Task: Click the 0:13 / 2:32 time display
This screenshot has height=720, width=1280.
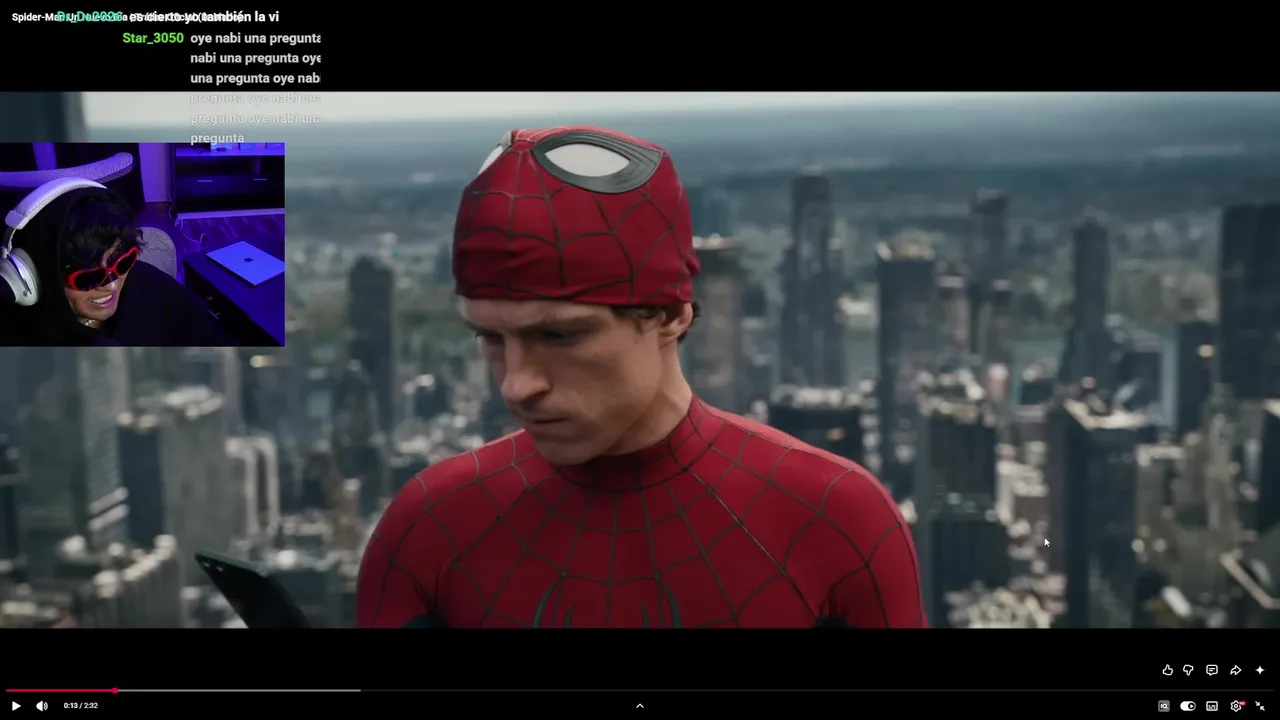Action: point(80,706)
